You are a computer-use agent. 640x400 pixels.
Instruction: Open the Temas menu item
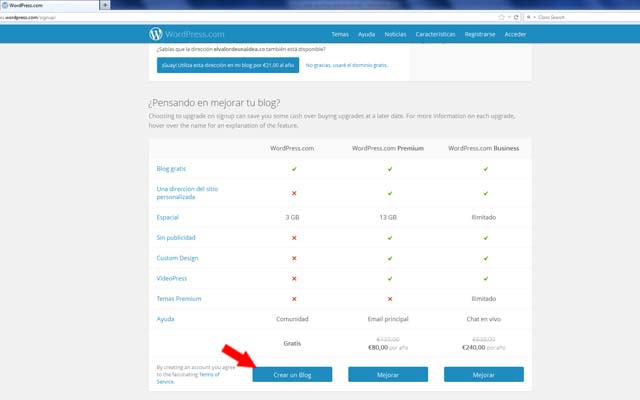pos(340,34)
